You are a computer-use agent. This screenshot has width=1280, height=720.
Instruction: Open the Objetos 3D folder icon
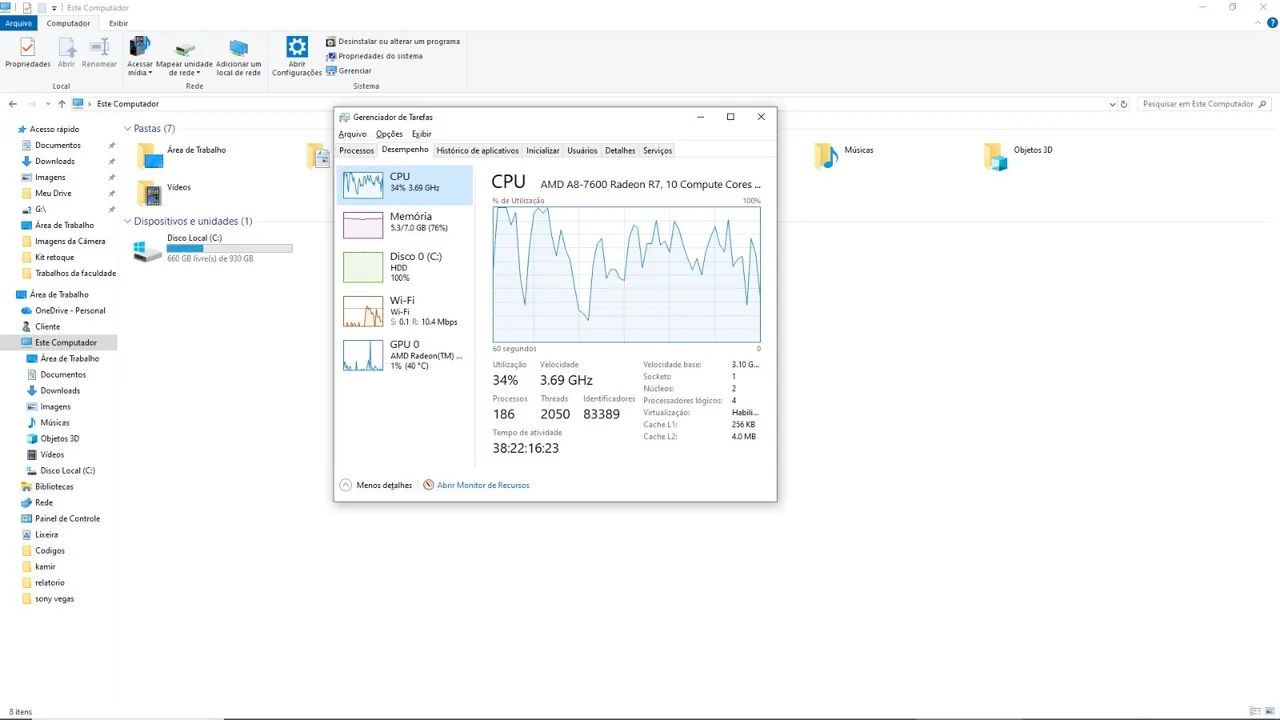point(995,156)
